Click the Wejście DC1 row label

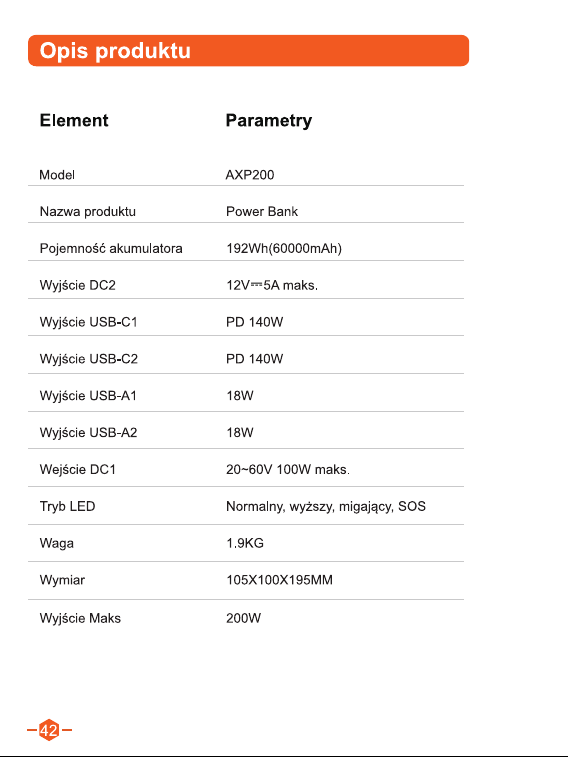(x=78, y=470)
